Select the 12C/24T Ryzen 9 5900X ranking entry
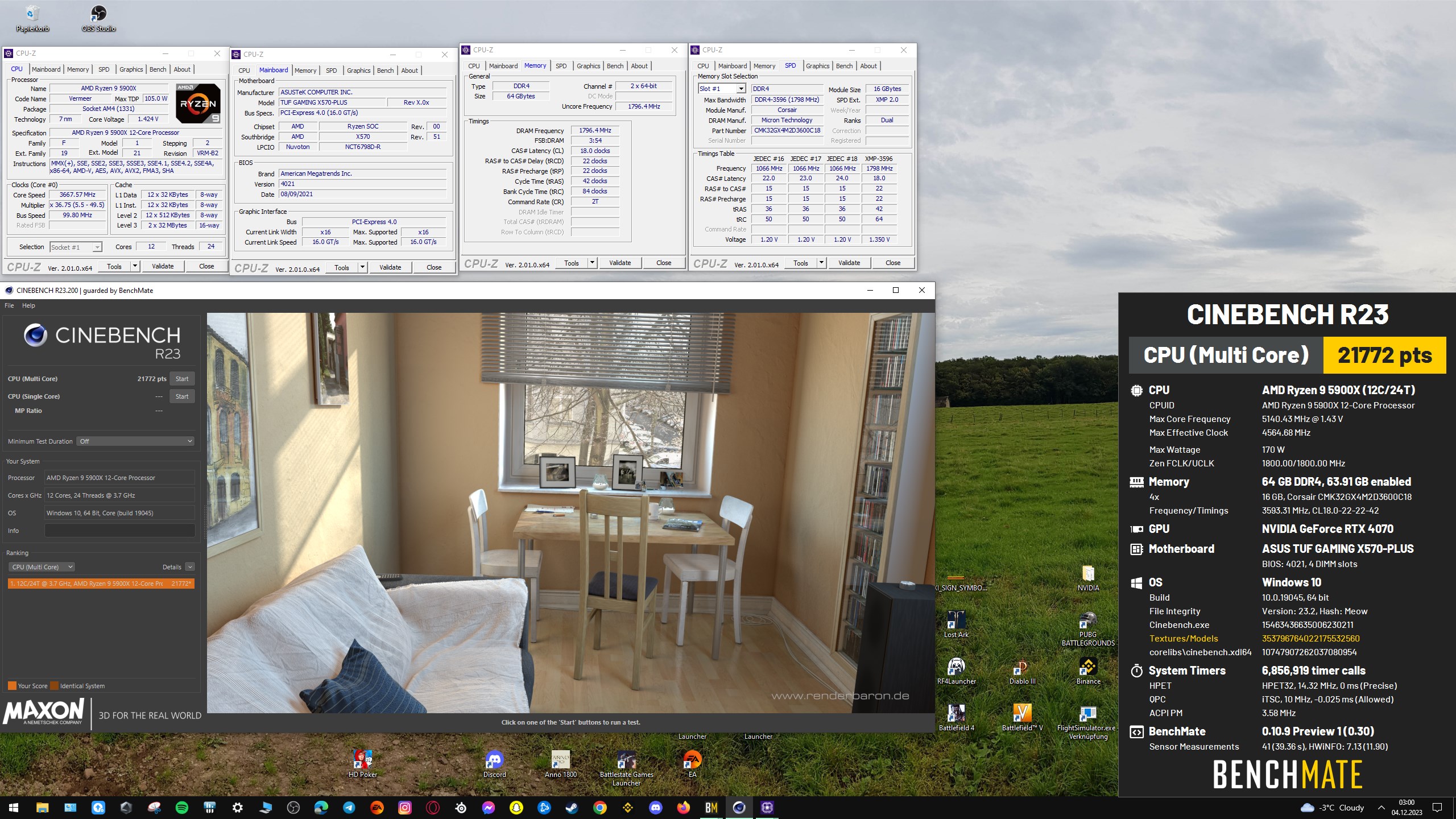The height and width of the screenshot is (819, 1456). click(x=101, y=584)
